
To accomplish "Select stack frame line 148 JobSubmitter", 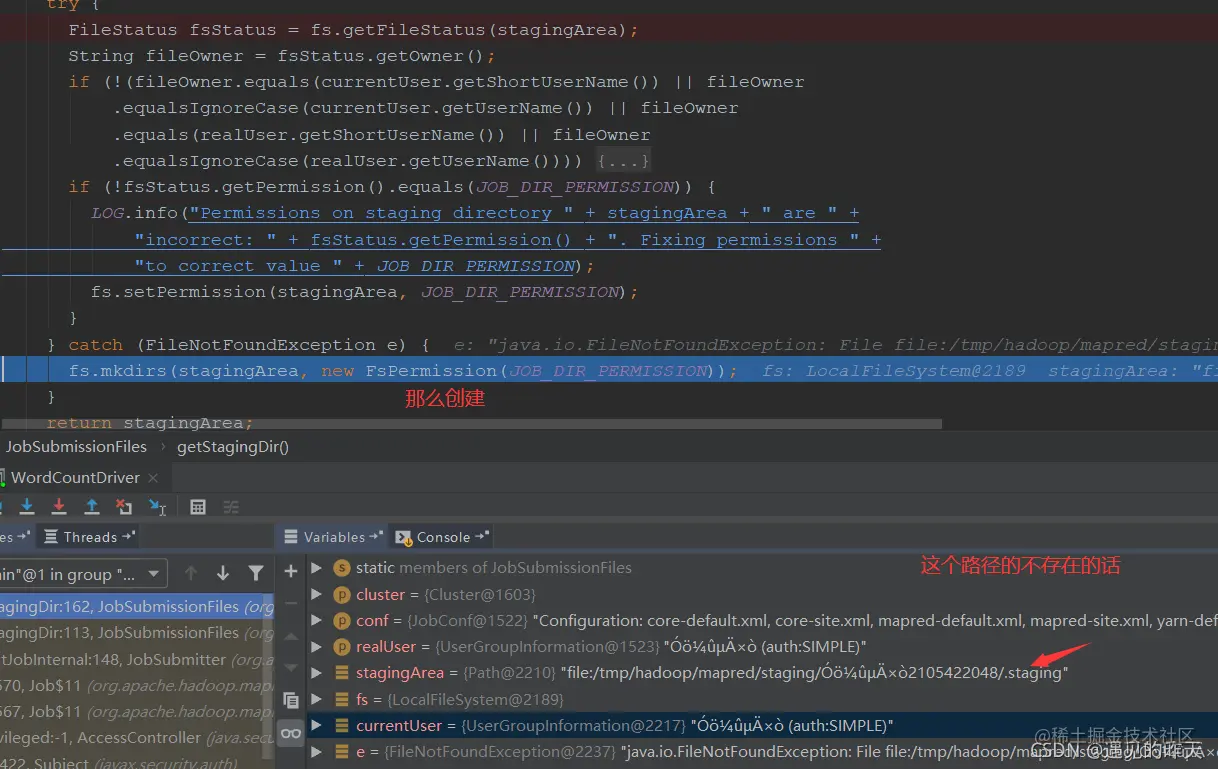I will 136,659.
